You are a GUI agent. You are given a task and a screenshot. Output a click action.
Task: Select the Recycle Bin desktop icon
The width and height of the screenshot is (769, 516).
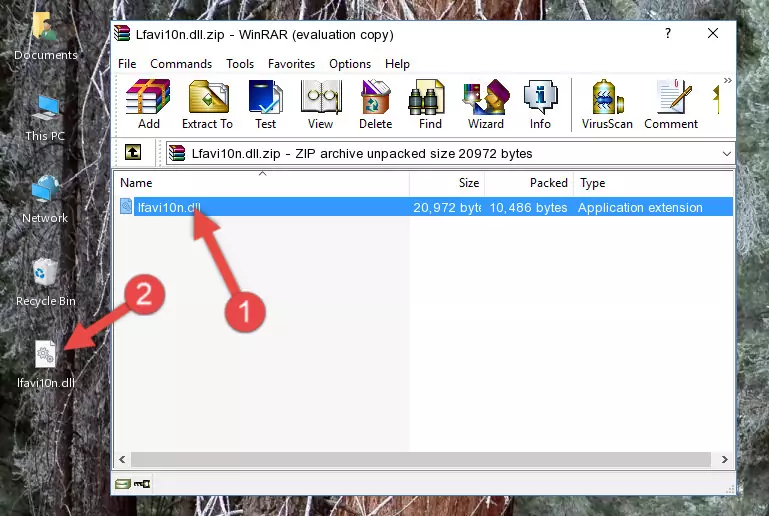click(x=46, y=283)
